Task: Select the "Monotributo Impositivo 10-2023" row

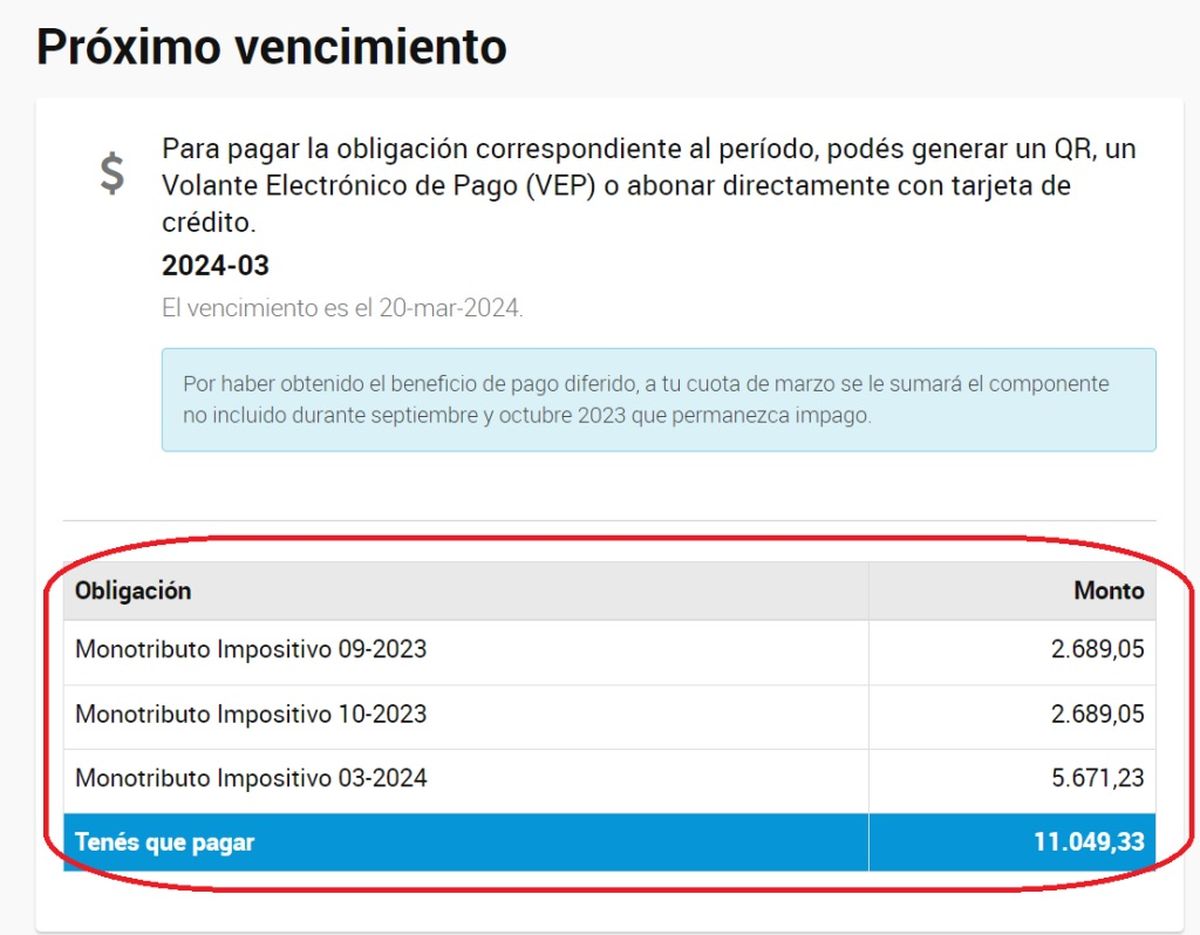Action: tap(253, 714)
